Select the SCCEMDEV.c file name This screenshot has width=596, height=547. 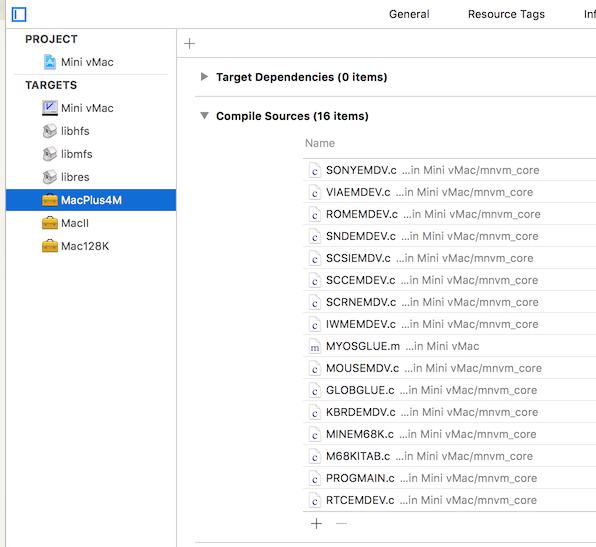361,281
